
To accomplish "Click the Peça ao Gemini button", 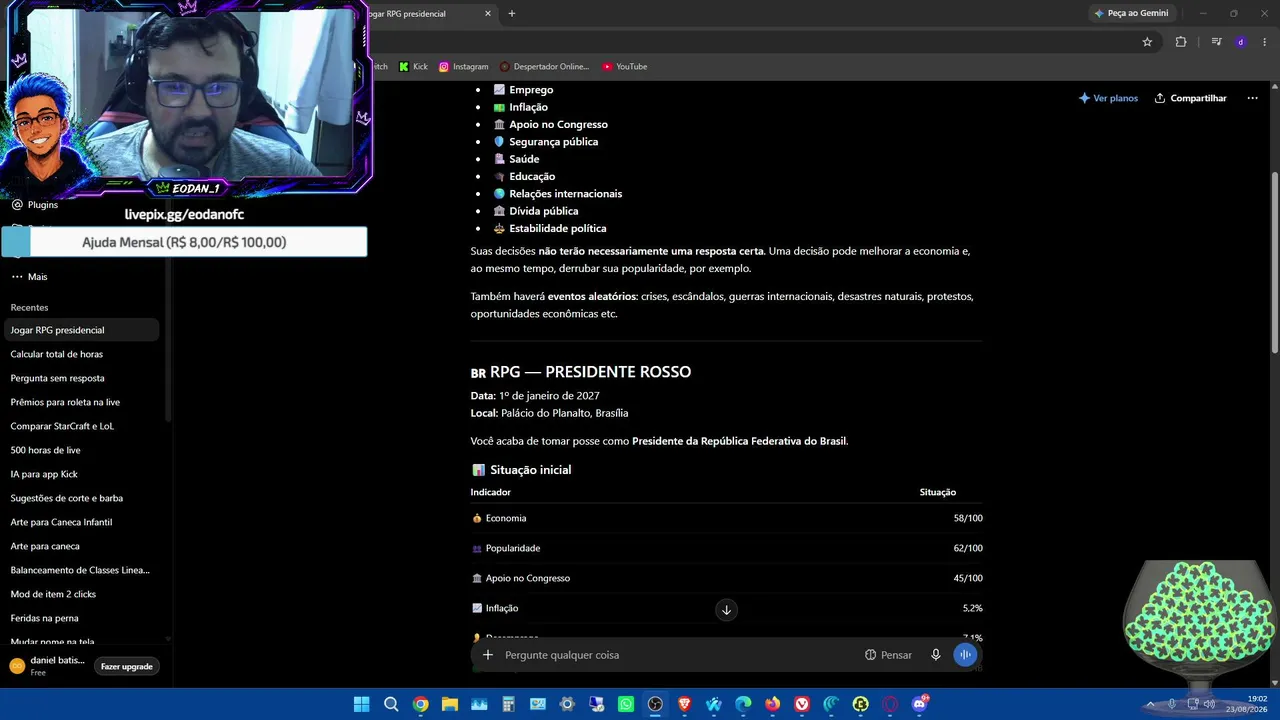I will [x=1132, y=13].
